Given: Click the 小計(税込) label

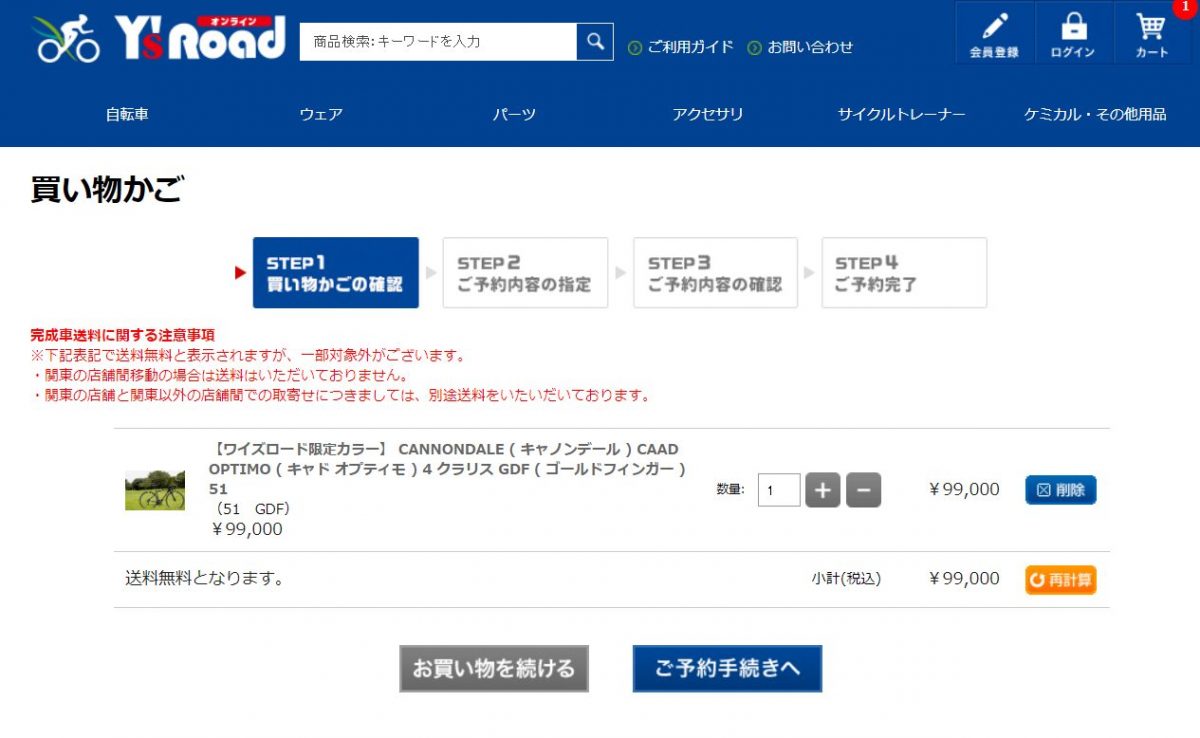Looking at the screenshot, I should (846, 579).
